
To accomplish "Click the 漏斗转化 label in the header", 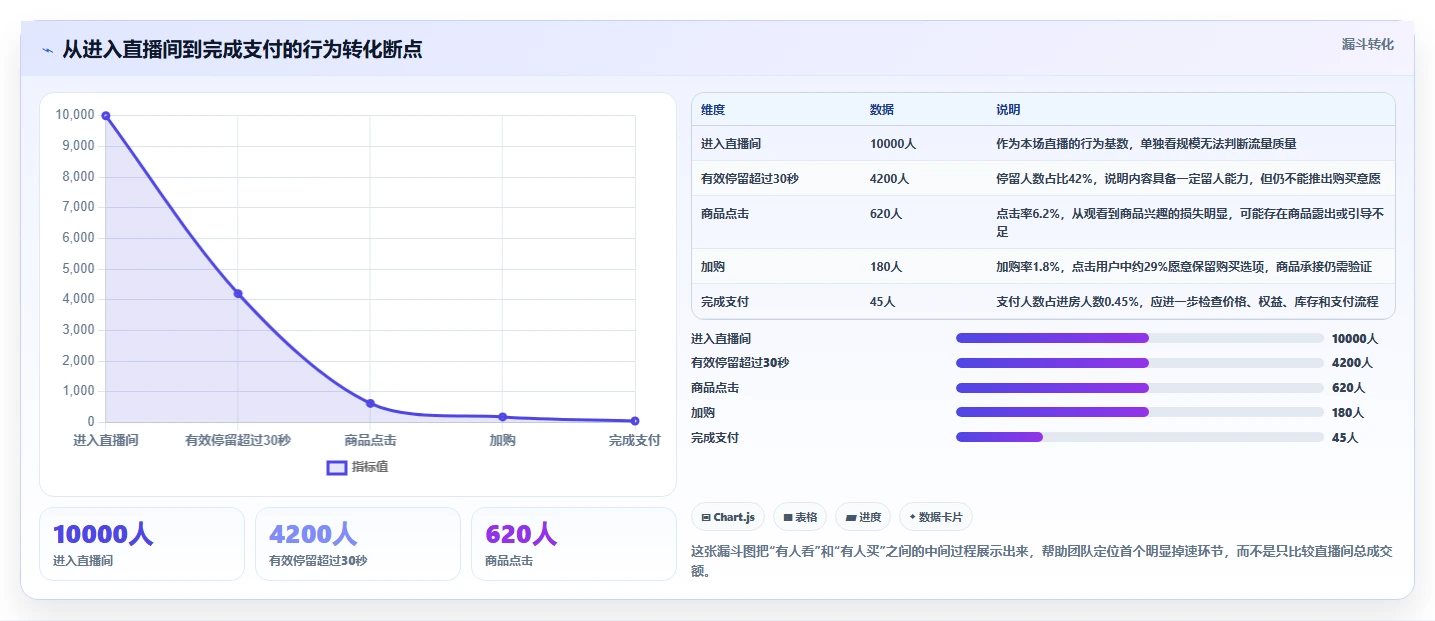I will (x=1367, y=45).
